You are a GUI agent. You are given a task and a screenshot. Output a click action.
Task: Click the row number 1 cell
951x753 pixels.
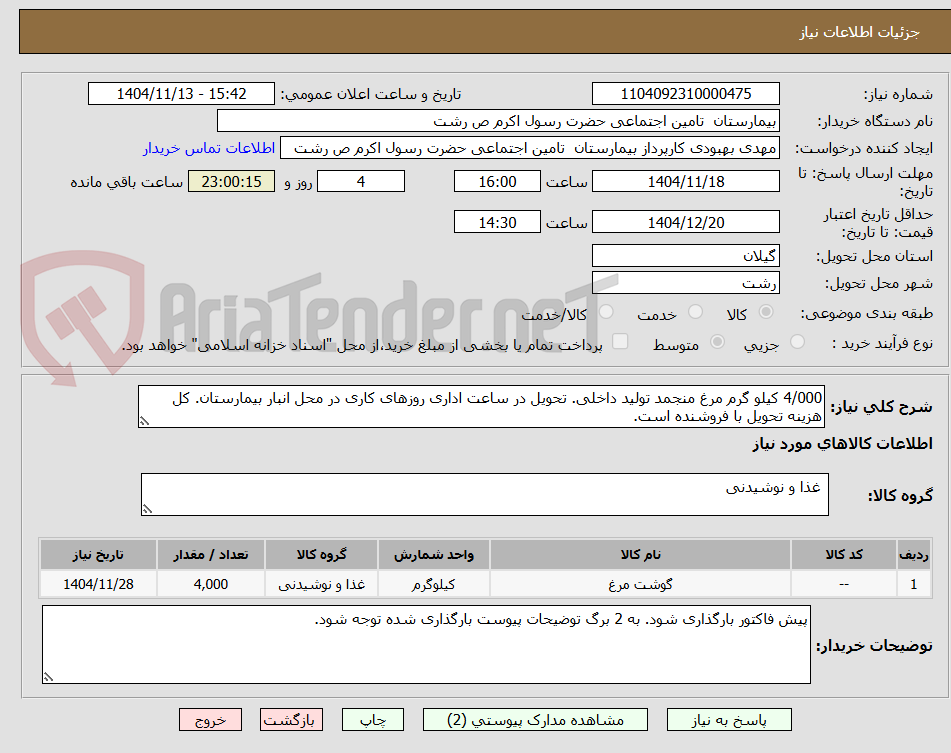[914, 584]
